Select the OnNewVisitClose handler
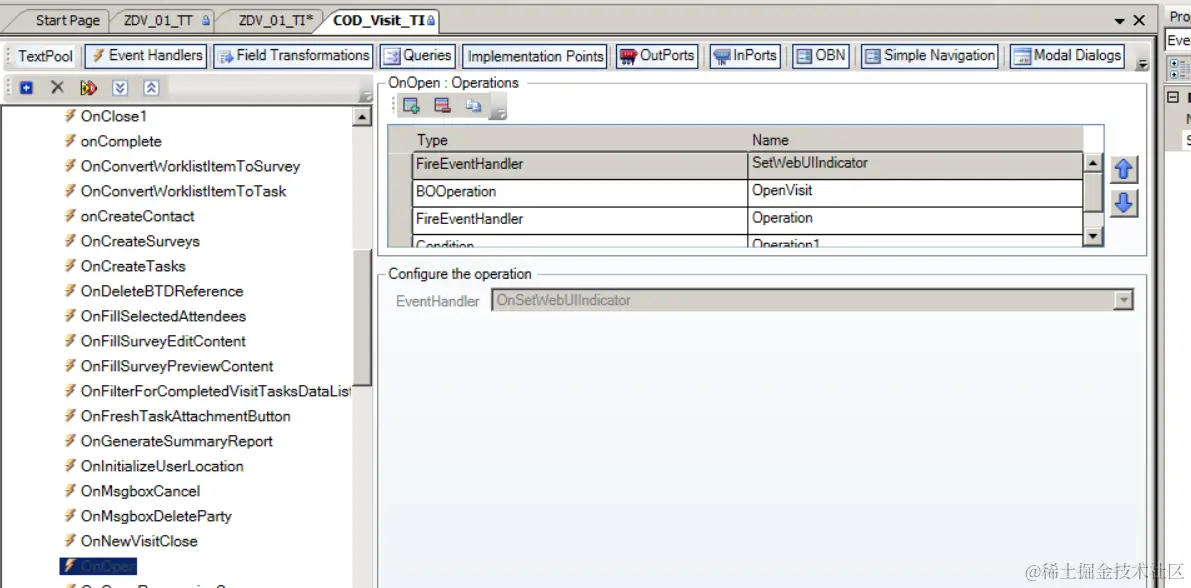 139,542
